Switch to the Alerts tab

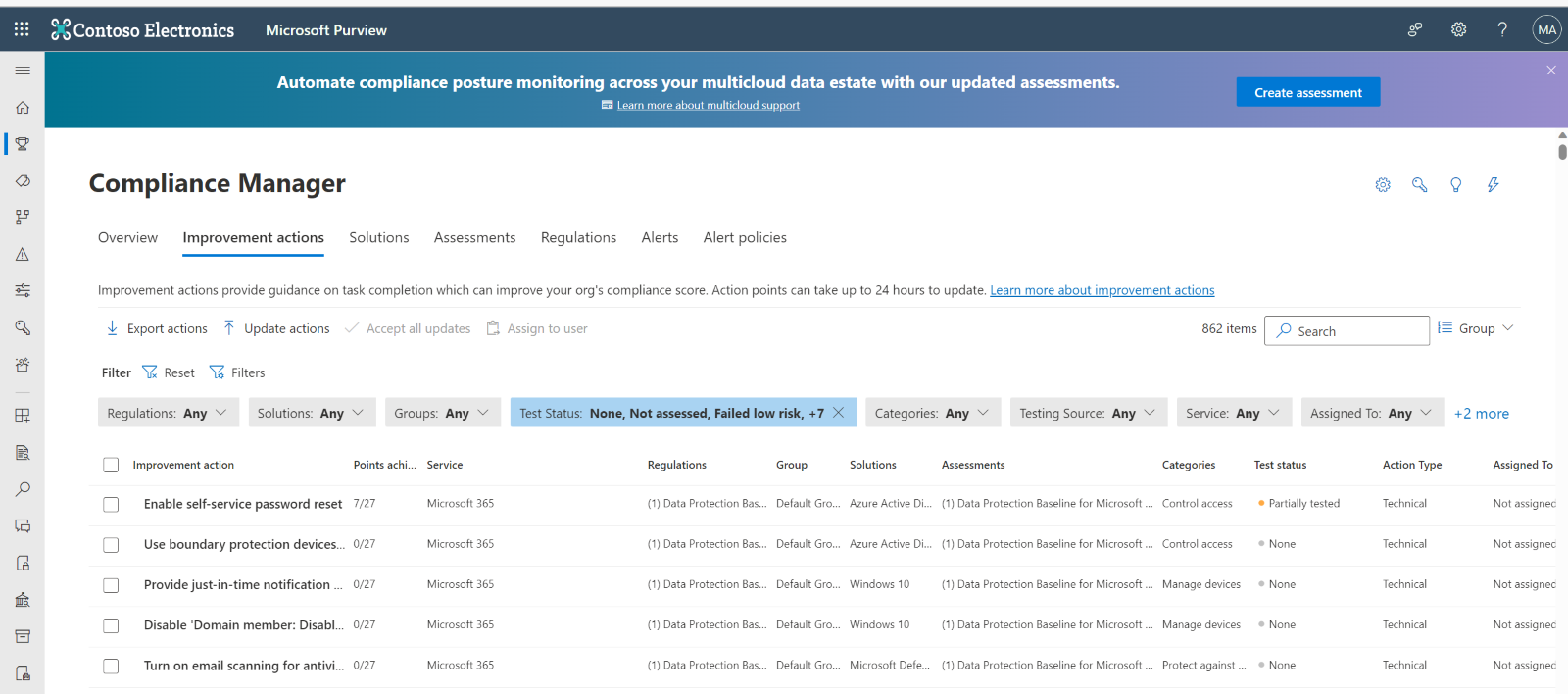click(660, 237)
